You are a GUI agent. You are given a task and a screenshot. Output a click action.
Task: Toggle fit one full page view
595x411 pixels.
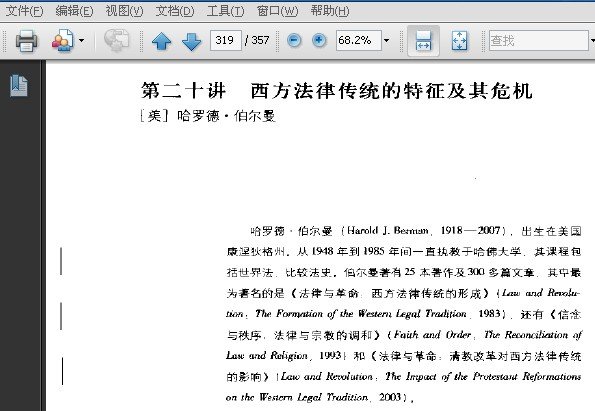coord(459,41)
